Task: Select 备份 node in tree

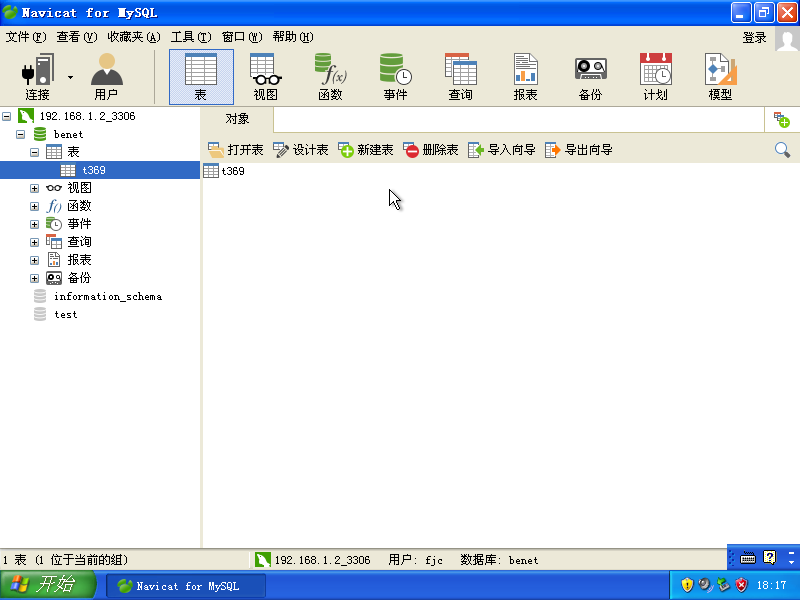Action: coord(79,278)
